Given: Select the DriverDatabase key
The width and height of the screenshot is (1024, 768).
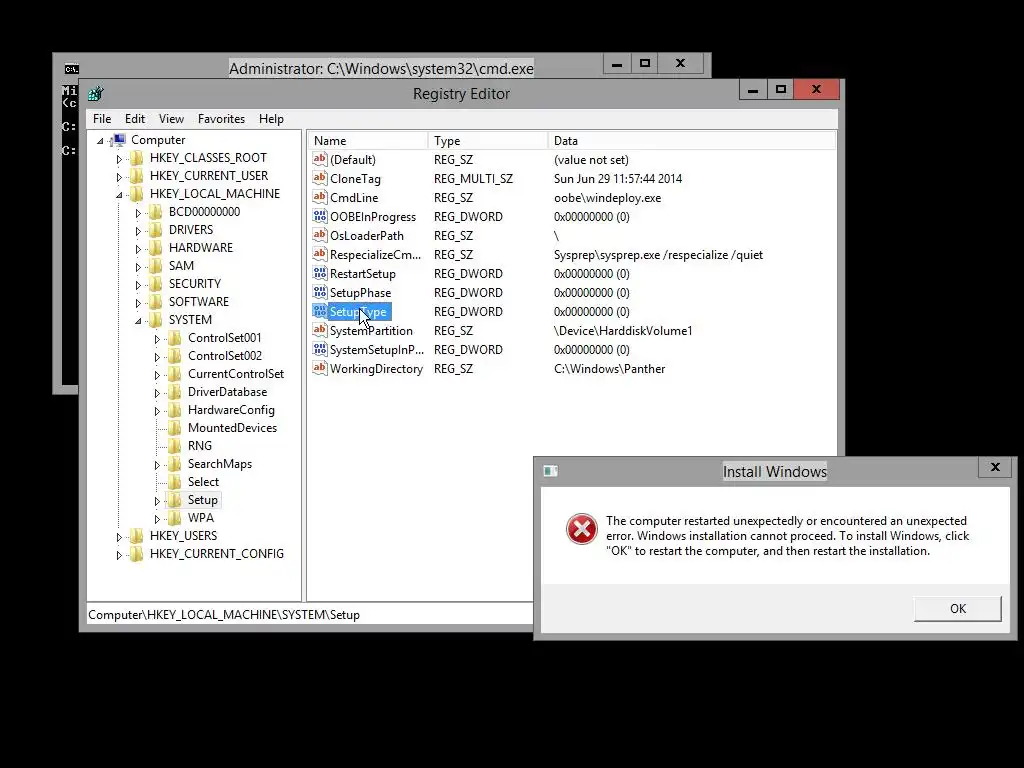Looking at the screenshot, I should 227,392.
